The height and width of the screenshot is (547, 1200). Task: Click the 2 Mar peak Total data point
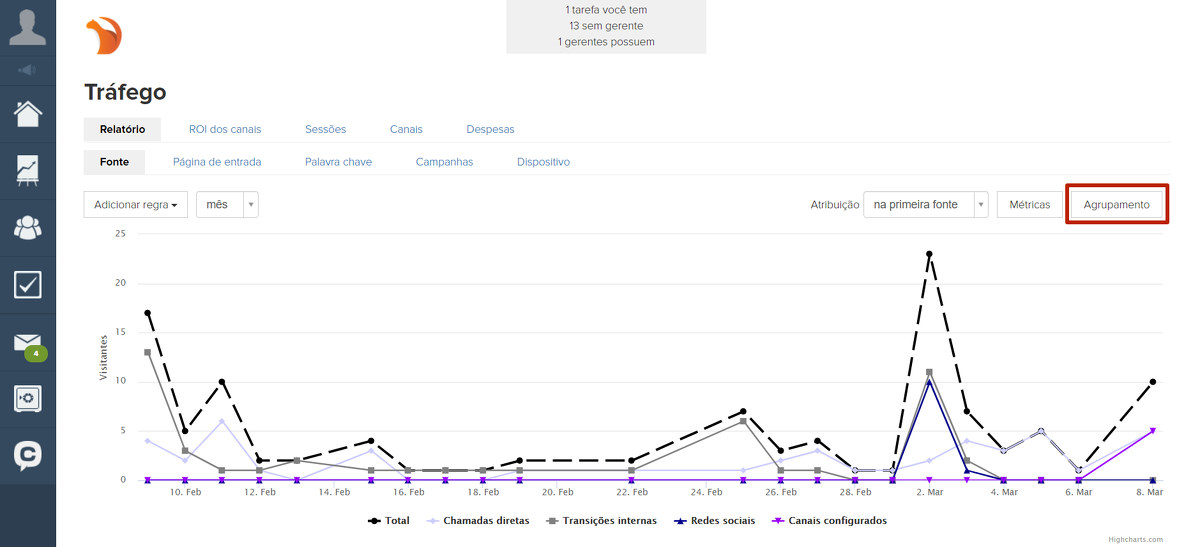point(929,254)
